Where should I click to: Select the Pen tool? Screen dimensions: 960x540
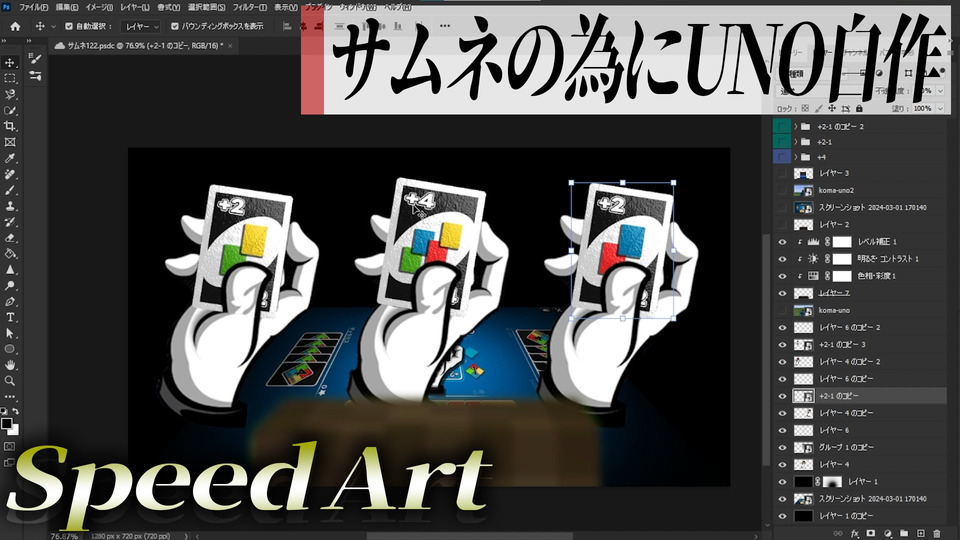click(x=10, y=301)
